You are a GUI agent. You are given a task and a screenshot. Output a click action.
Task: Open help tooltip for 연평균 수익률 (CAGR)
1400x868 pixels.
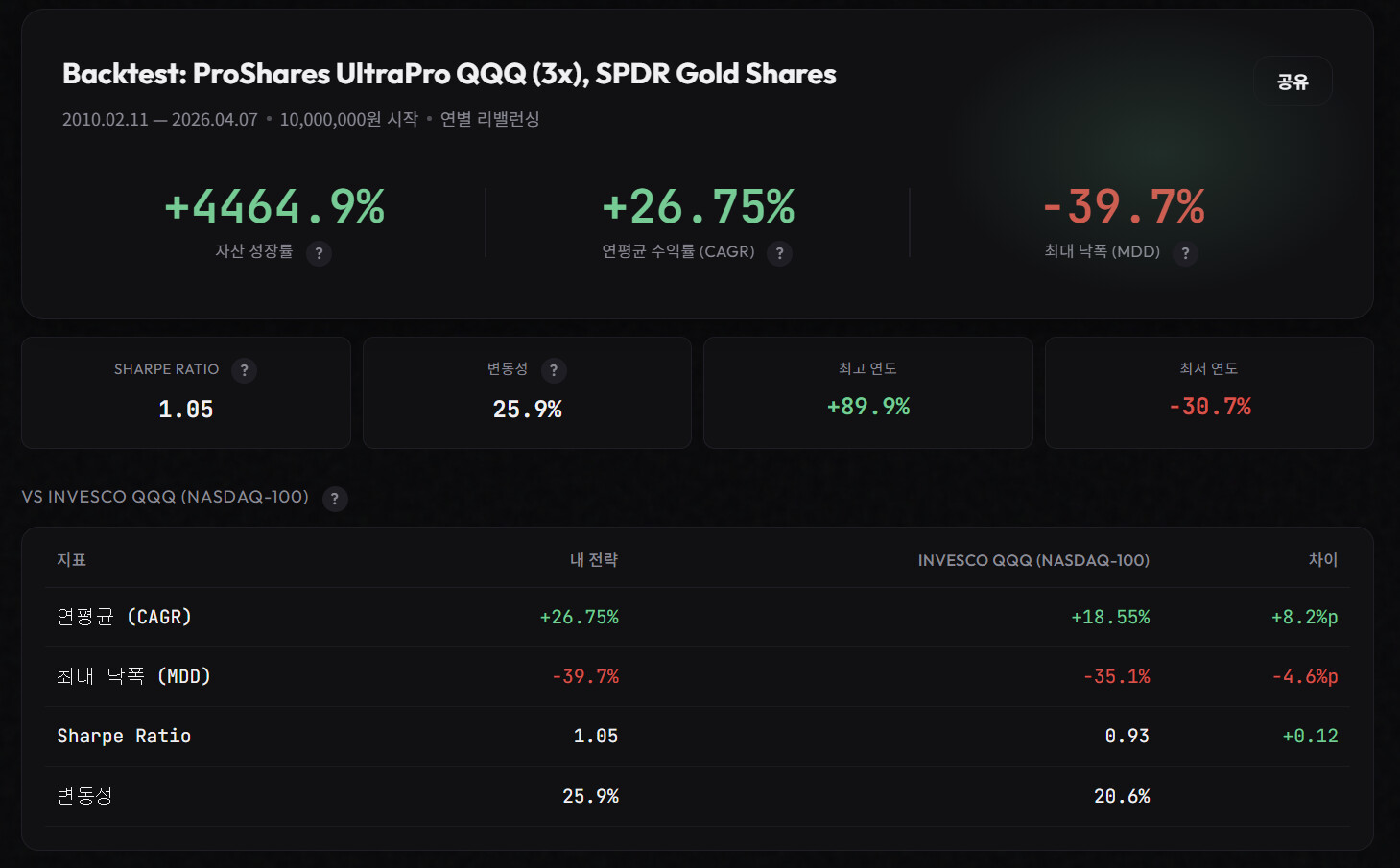point(779,253)
